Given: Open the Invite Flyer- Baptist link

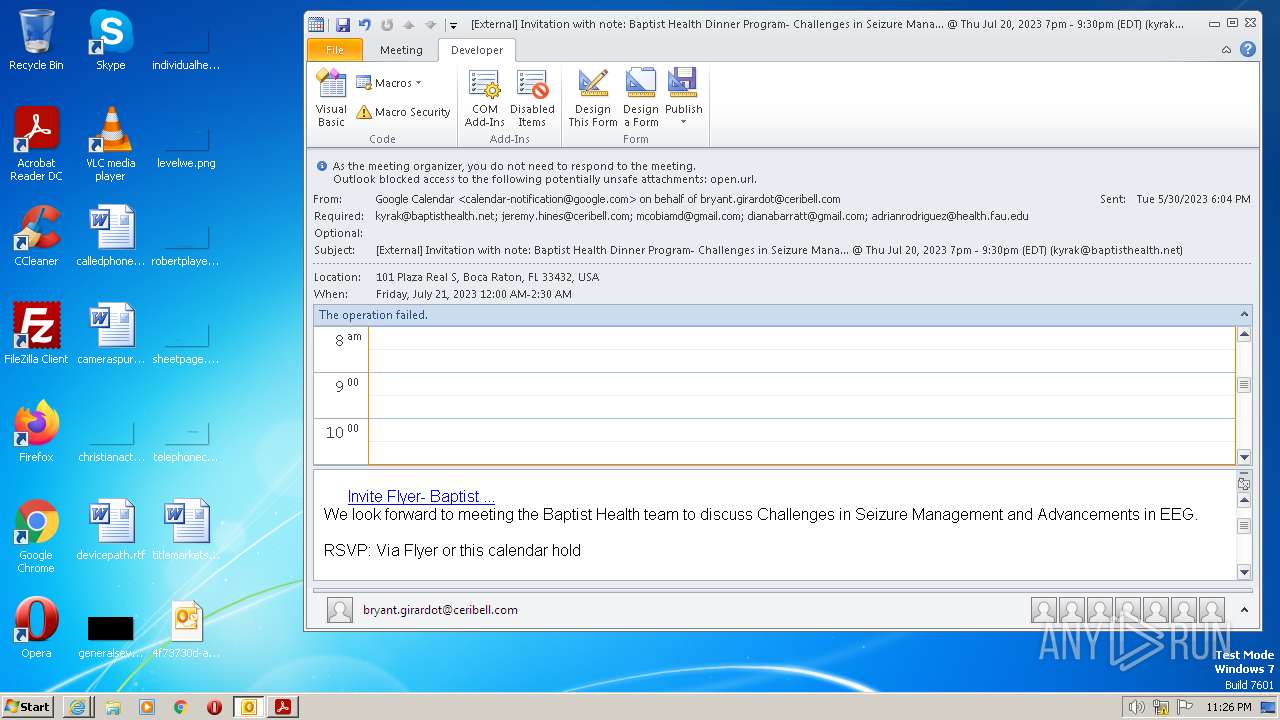Looking at the screenshot, I should 421,496.
